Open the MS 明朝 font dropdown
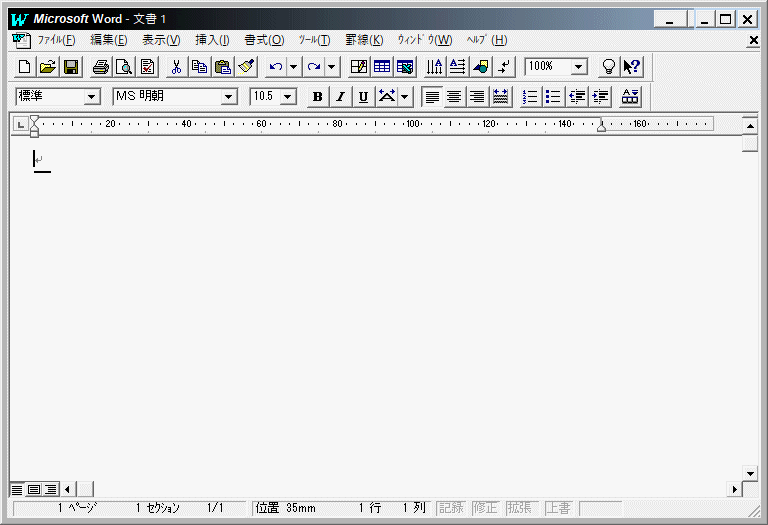Screen dimensions: 768x525 pos(229,96)
